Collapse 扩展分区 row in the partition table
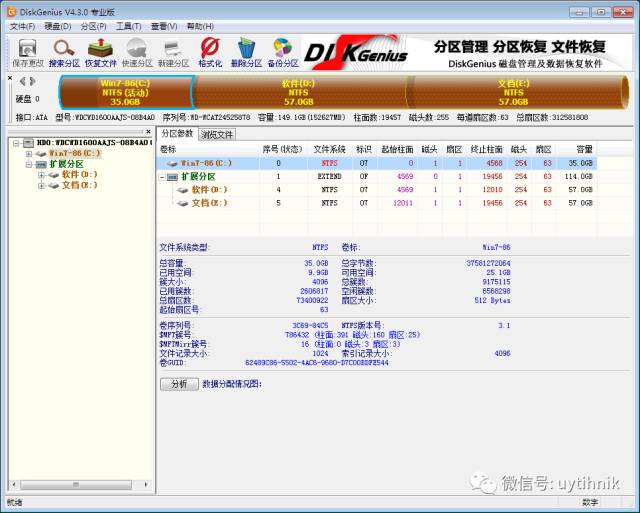 pos(162,177)
